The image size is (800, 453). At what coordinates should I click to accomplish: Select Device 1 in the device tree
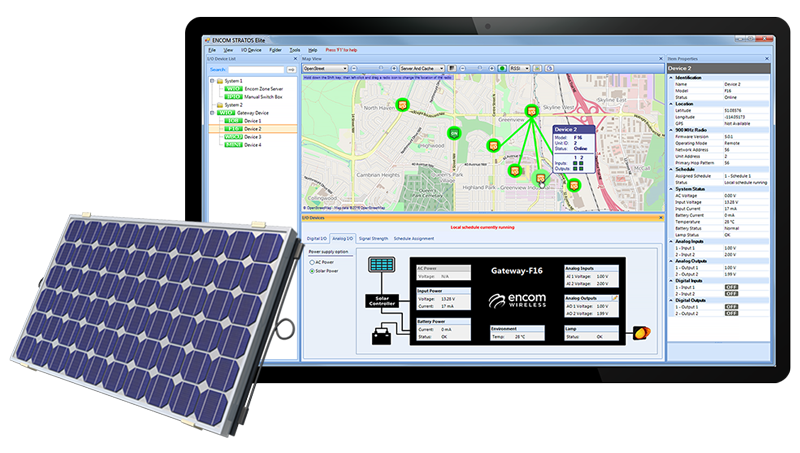253,121
